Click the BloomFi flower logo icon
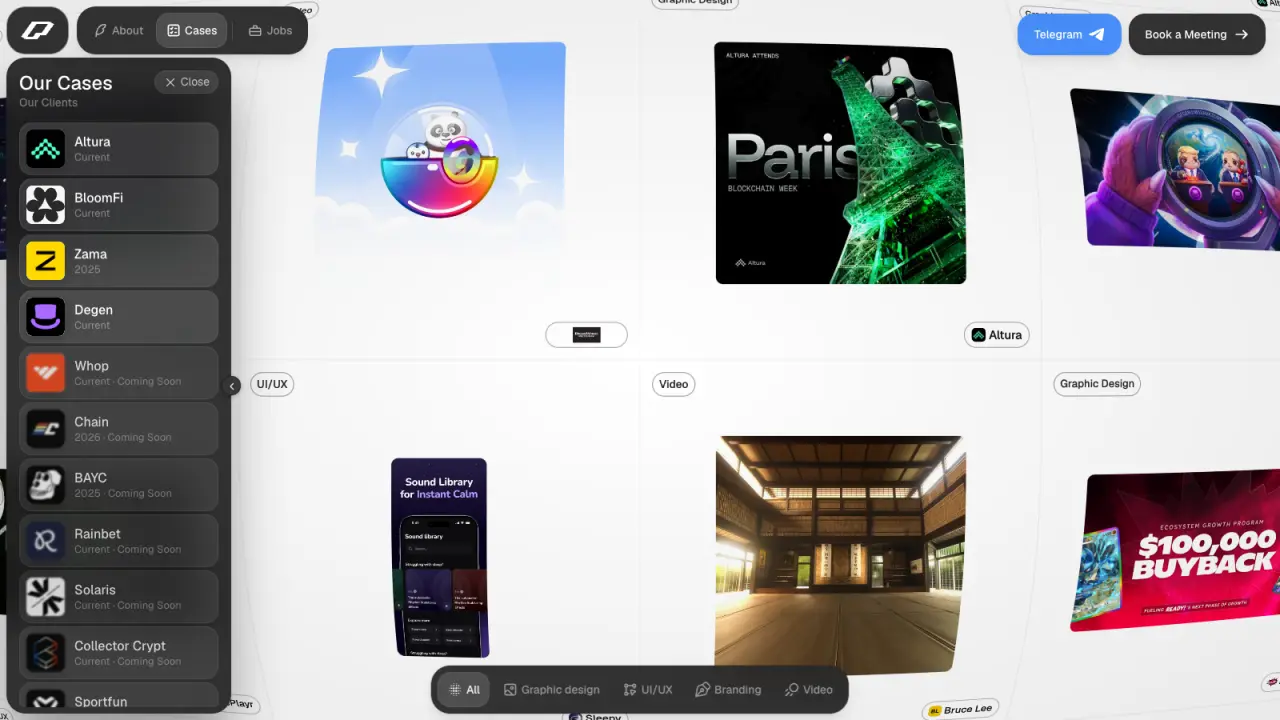The image size is (1280, 720). (x=45, y=205)
